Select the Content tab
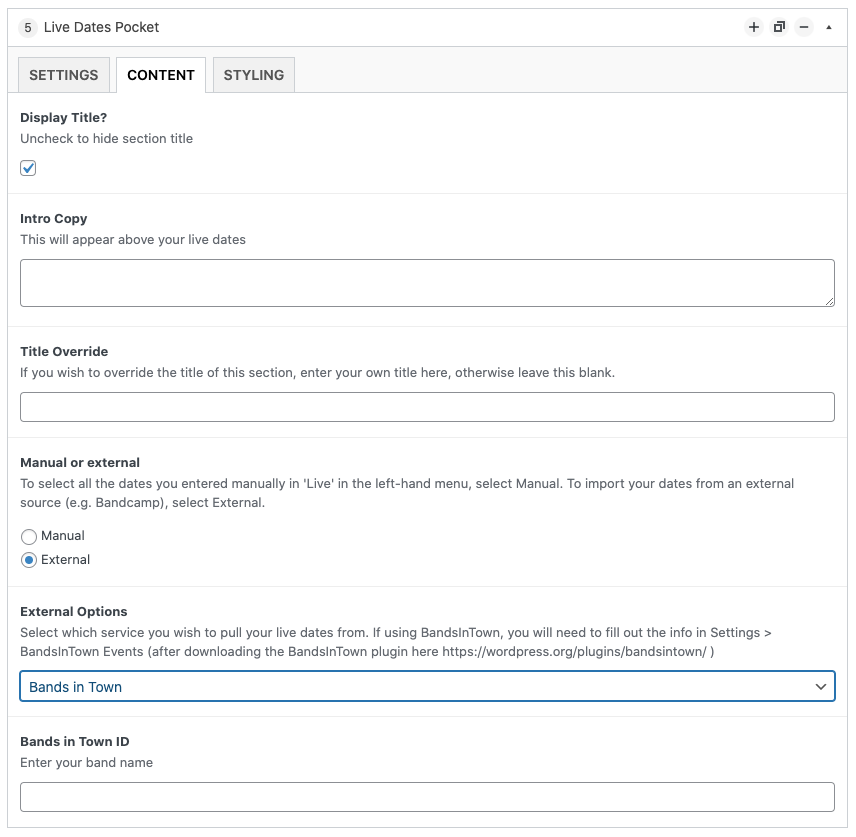Viewport: 856px width, 837px height. 161,75
